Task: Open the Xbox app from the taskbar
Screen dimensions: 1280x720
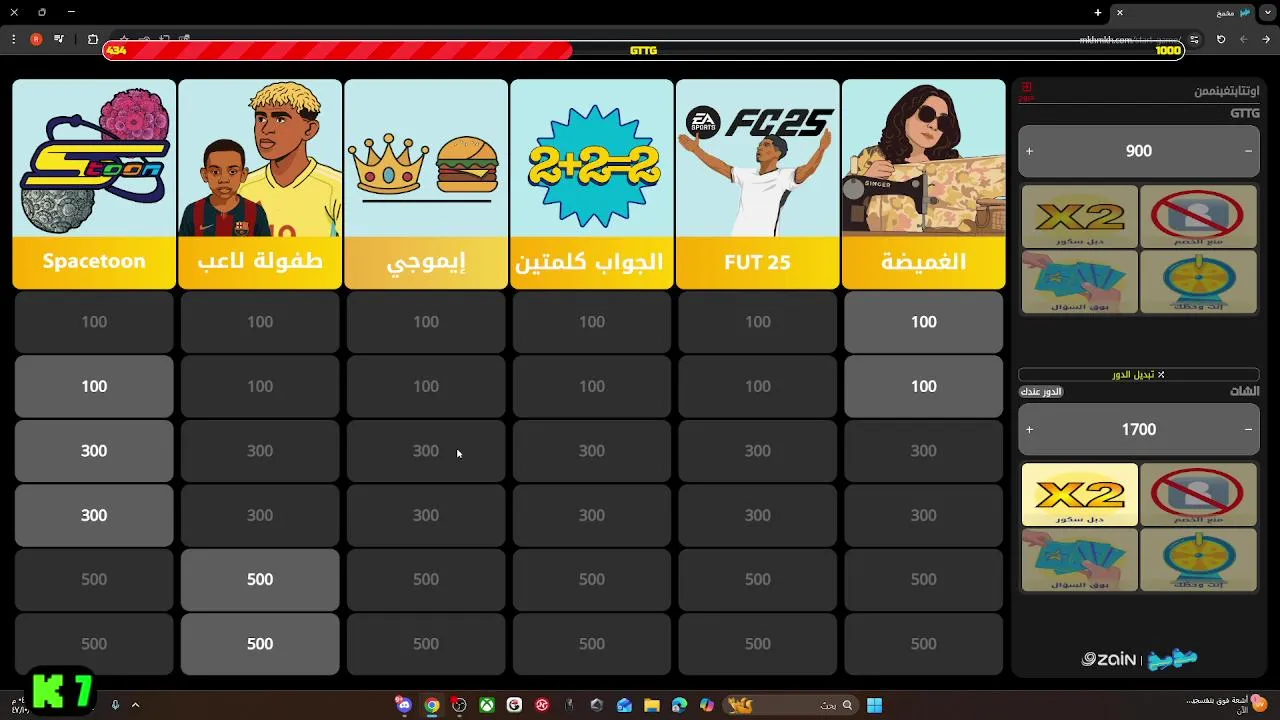Action: (x=486, y=705)
